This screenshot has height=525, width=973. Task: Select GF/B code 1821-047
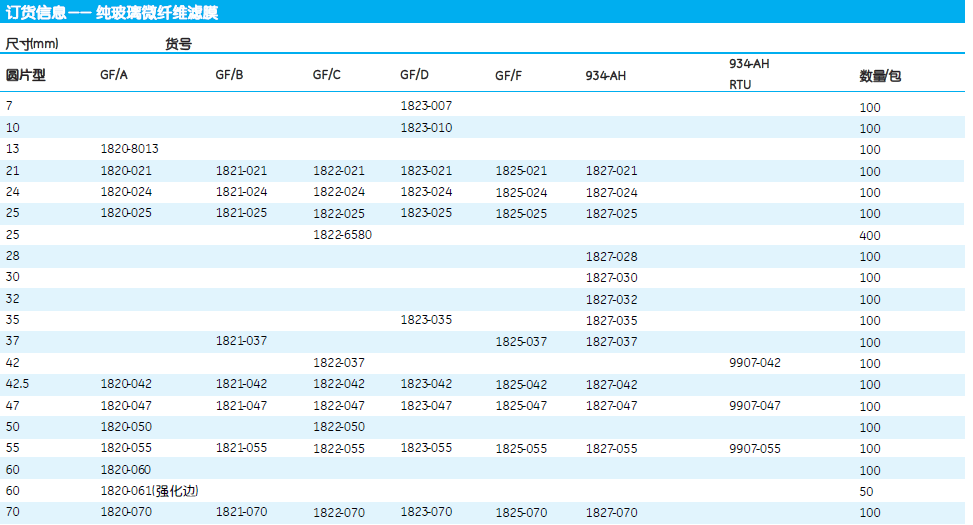pyautogui.click(x=241, y=406)
